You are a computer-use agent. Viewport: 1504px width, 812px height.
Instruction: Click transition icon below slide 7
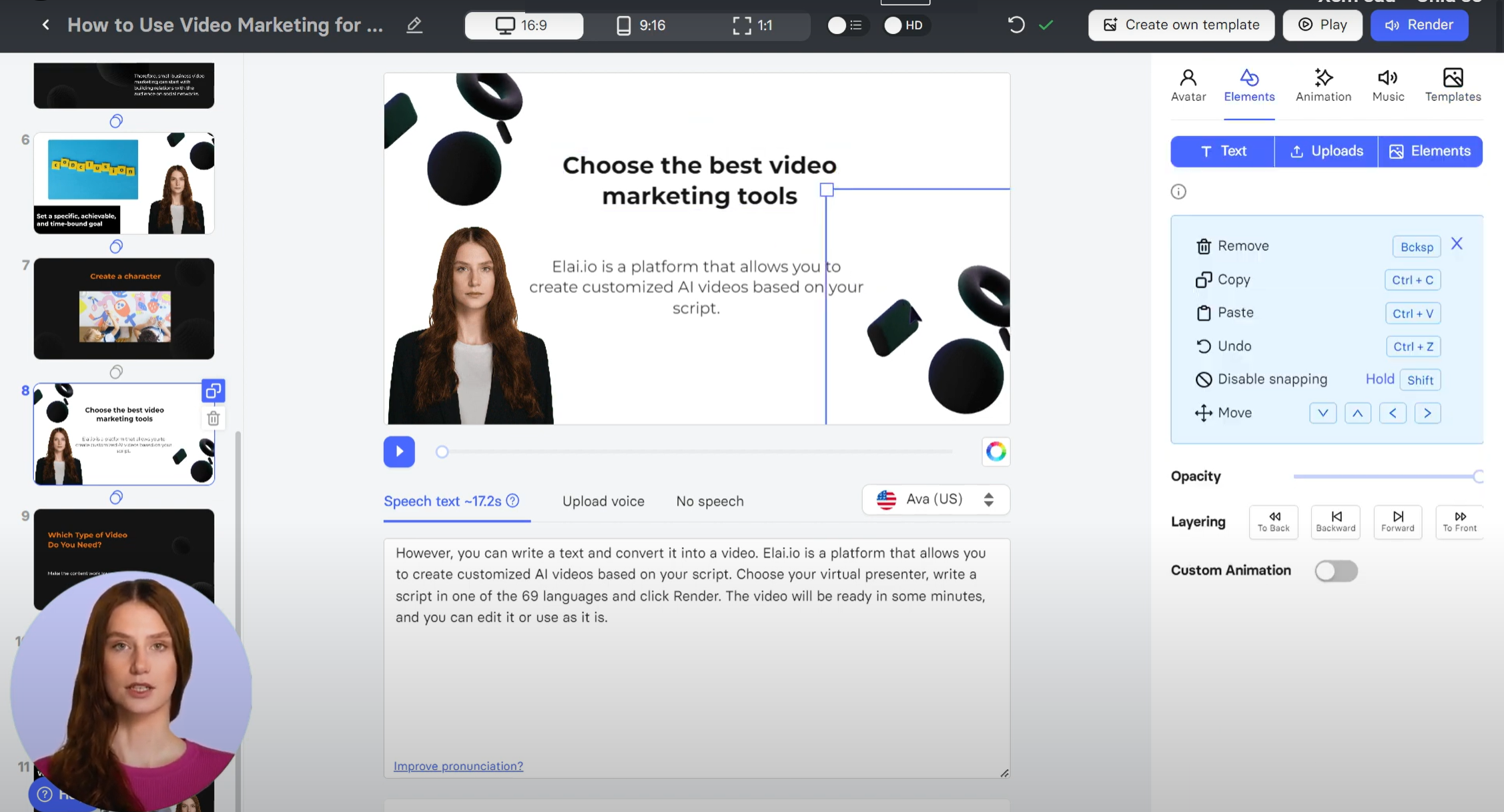coord(116,372)
